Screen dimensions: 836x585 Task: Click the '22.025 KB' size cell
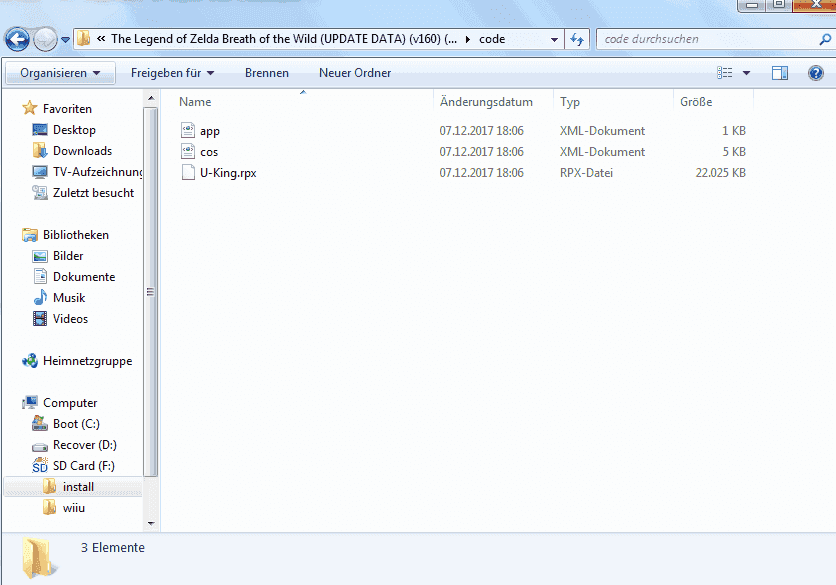(720, 173)
